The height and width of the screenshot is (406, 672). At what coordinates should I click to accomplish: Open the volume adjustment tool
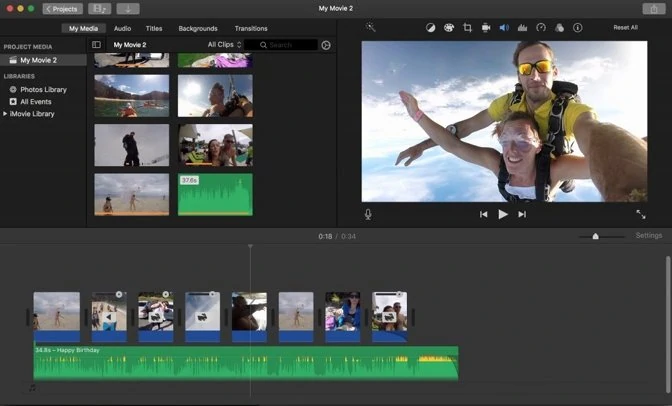(x=504, y=28)
